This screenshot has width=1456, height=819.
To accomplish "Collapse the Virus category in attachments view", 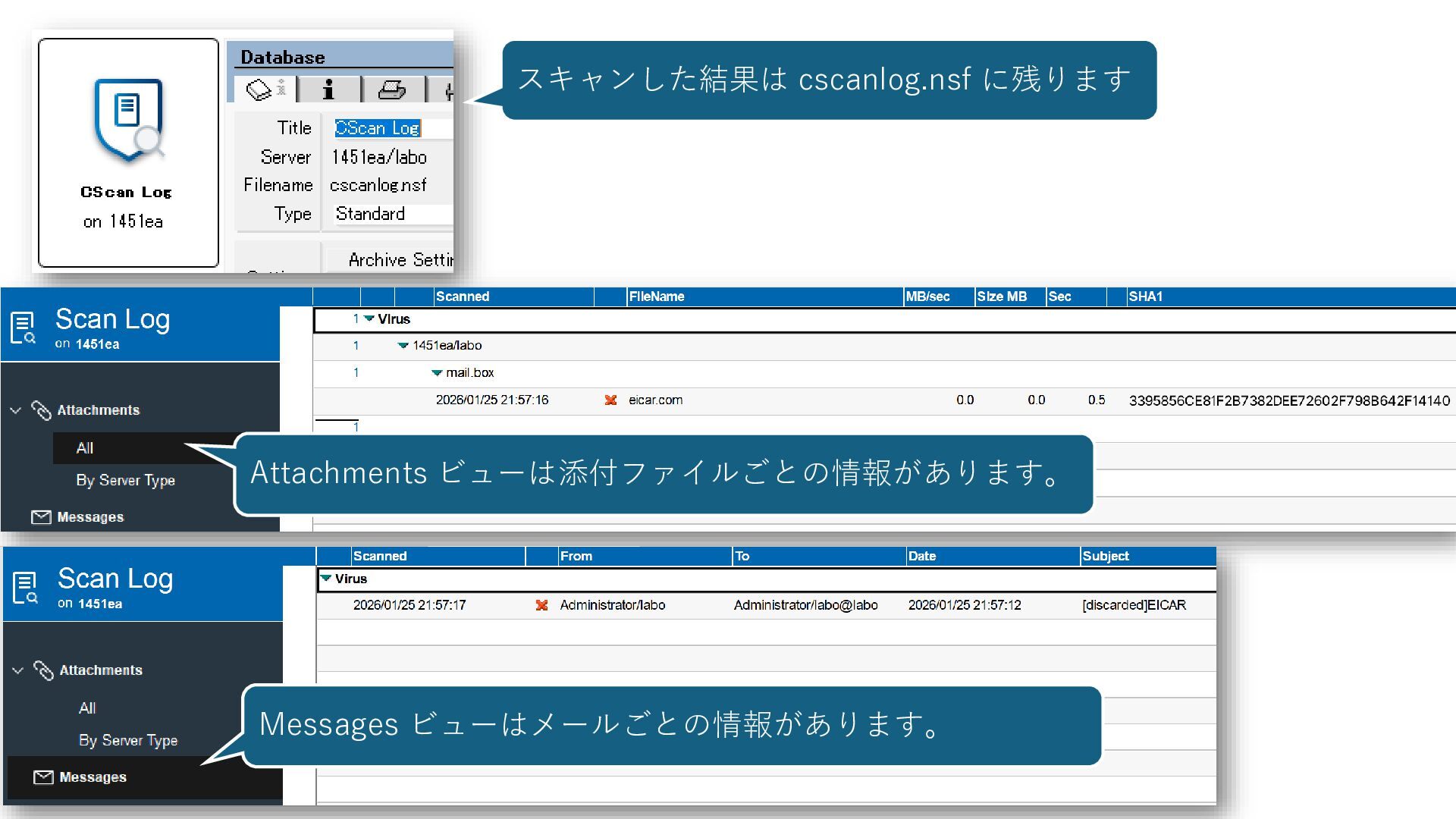I will pyautogui.click(x=369, y=319).
